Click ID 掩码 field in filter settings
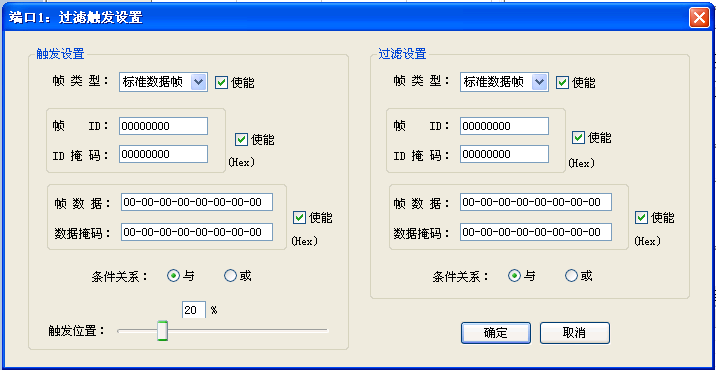 504,154
